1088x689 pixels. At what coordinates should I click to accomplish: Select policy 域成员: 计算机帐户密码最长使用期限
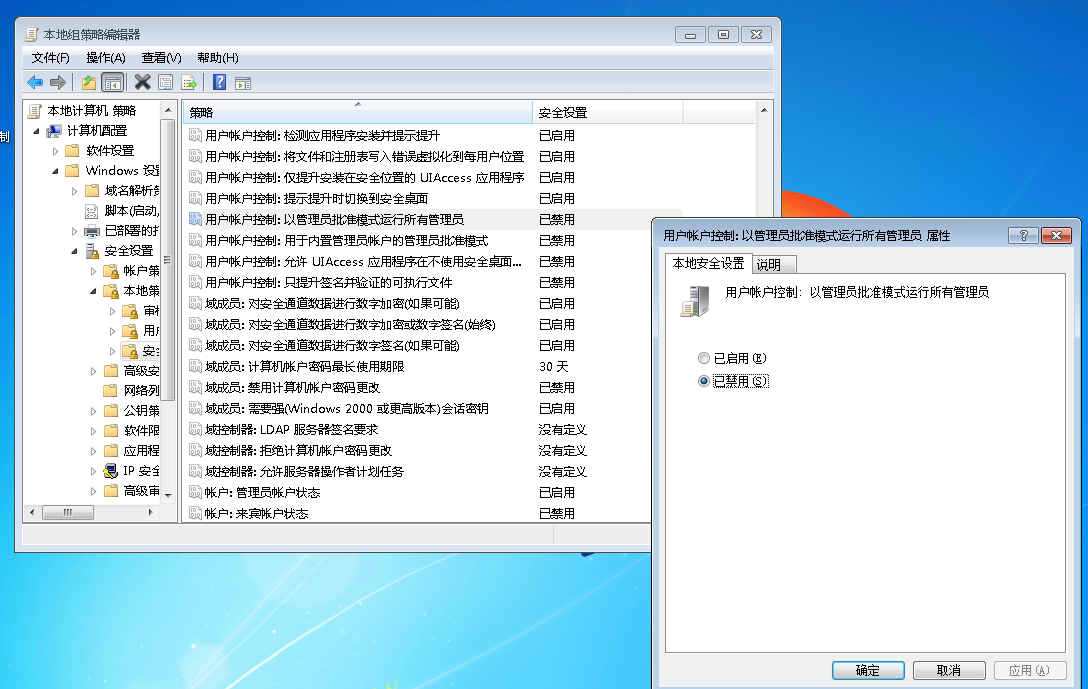pyautogui.click(x=305, y=366)
